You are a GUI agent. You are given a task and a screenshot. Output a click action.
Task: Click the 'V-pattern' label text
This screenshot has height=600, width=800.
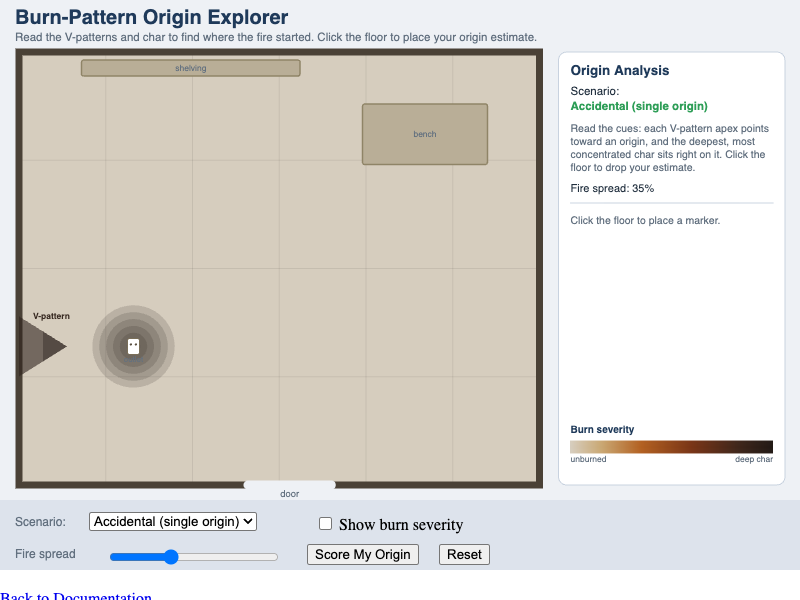(x=52, y=316)
